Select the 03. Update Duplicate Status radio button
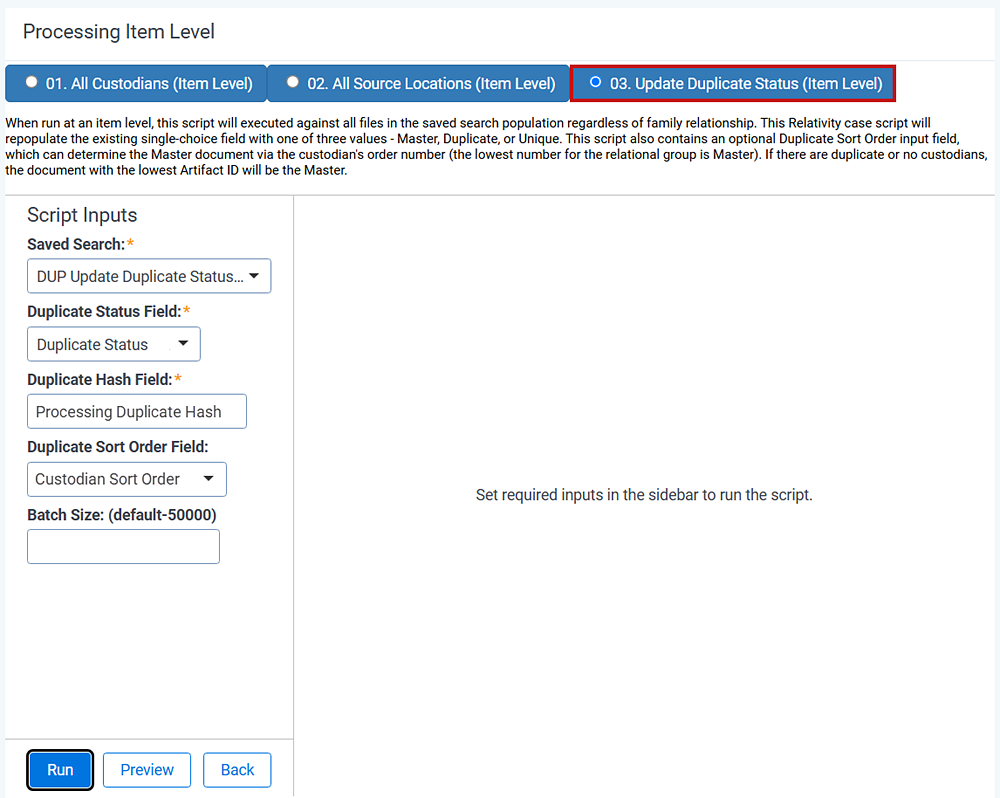1000x798 pixels. [x=595, y=82]
